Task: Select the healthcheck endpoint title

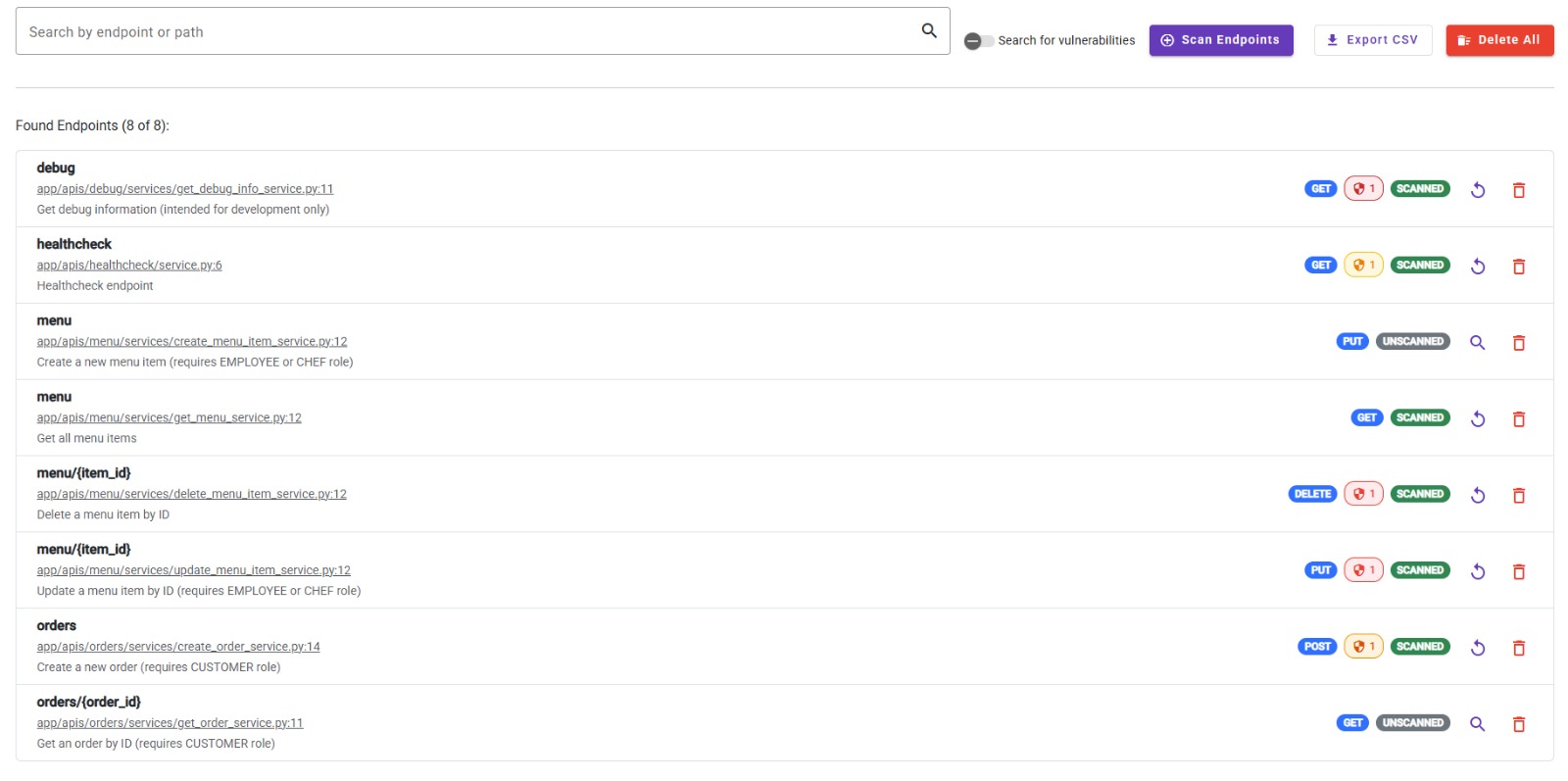Action: tap(74, 245)
